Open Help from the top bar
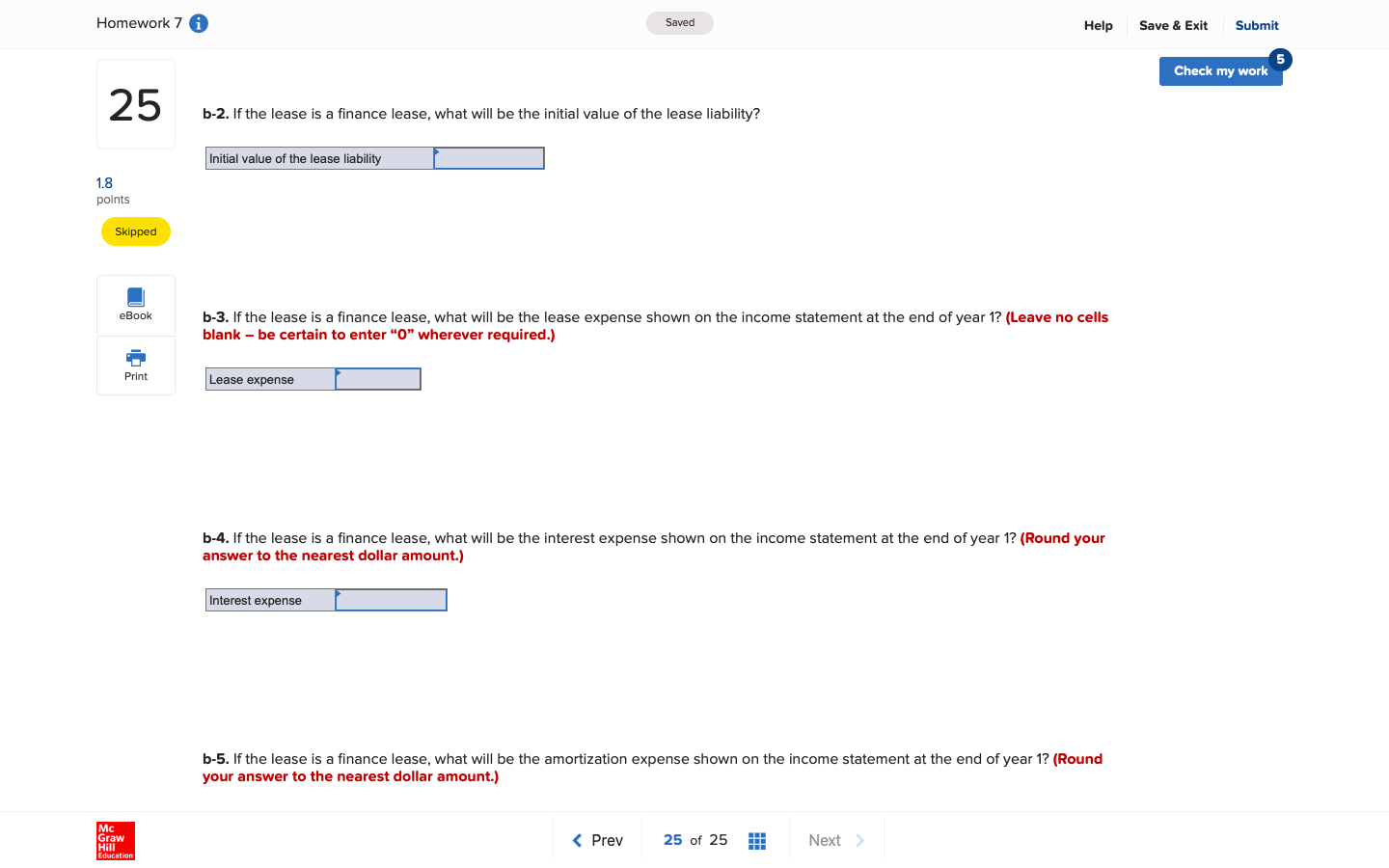The height and width of the screenshot is (868, 1389). click(1098, 25)
